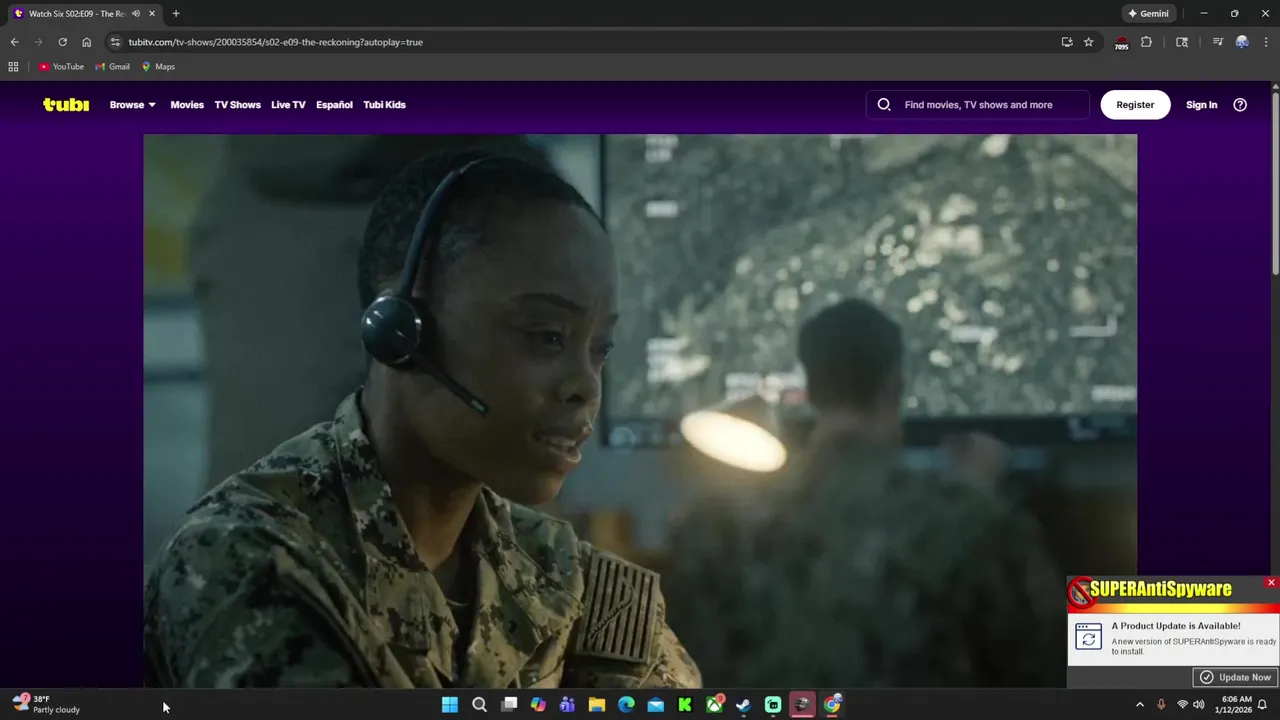Click the install app icon in address bar
1280x720 pixels.
click(x=1067, y=42)
